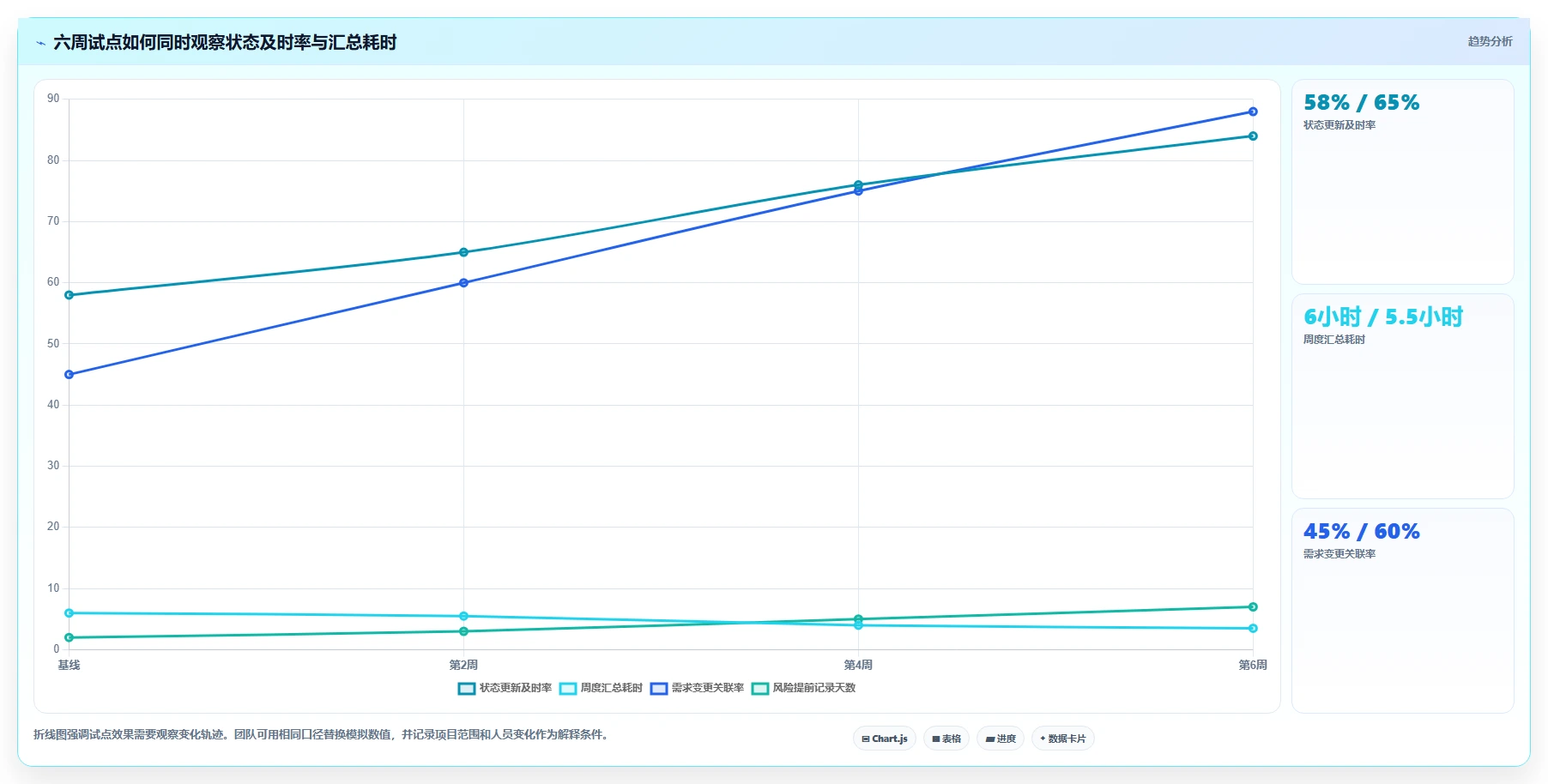This screenshot has height=784, width=1548.
Task: Click the 10 y-axis tick label
Action: point(53,588)
